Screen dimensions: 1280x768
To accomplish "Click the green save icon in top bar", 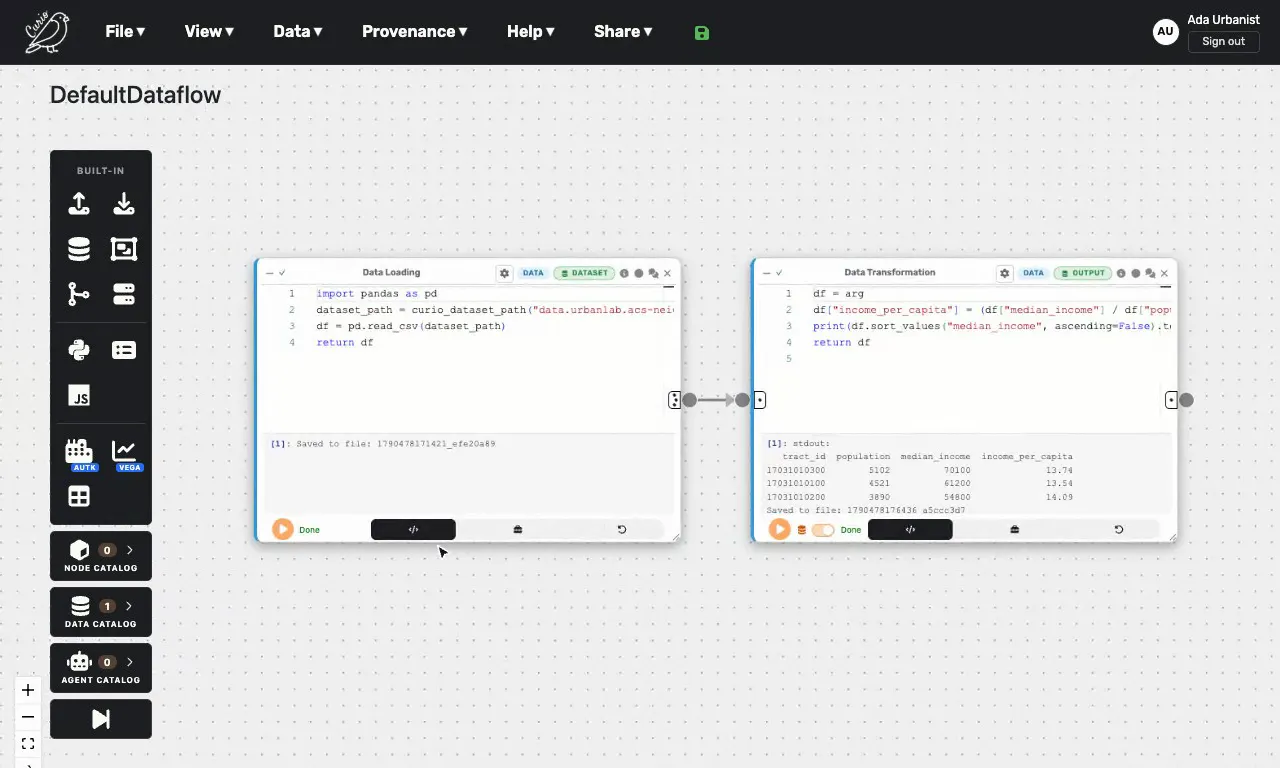I will tap(702, 33).
